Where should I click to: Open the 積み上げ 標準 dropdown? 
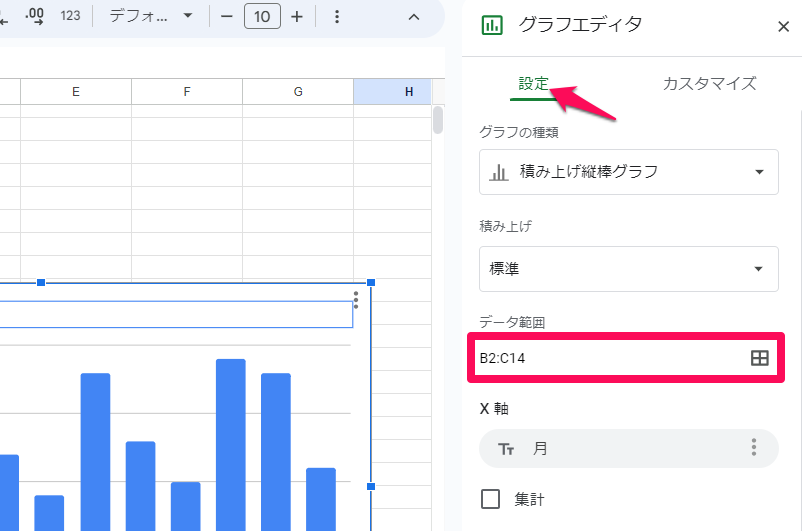pyautogui.click(x=629, y=269)
